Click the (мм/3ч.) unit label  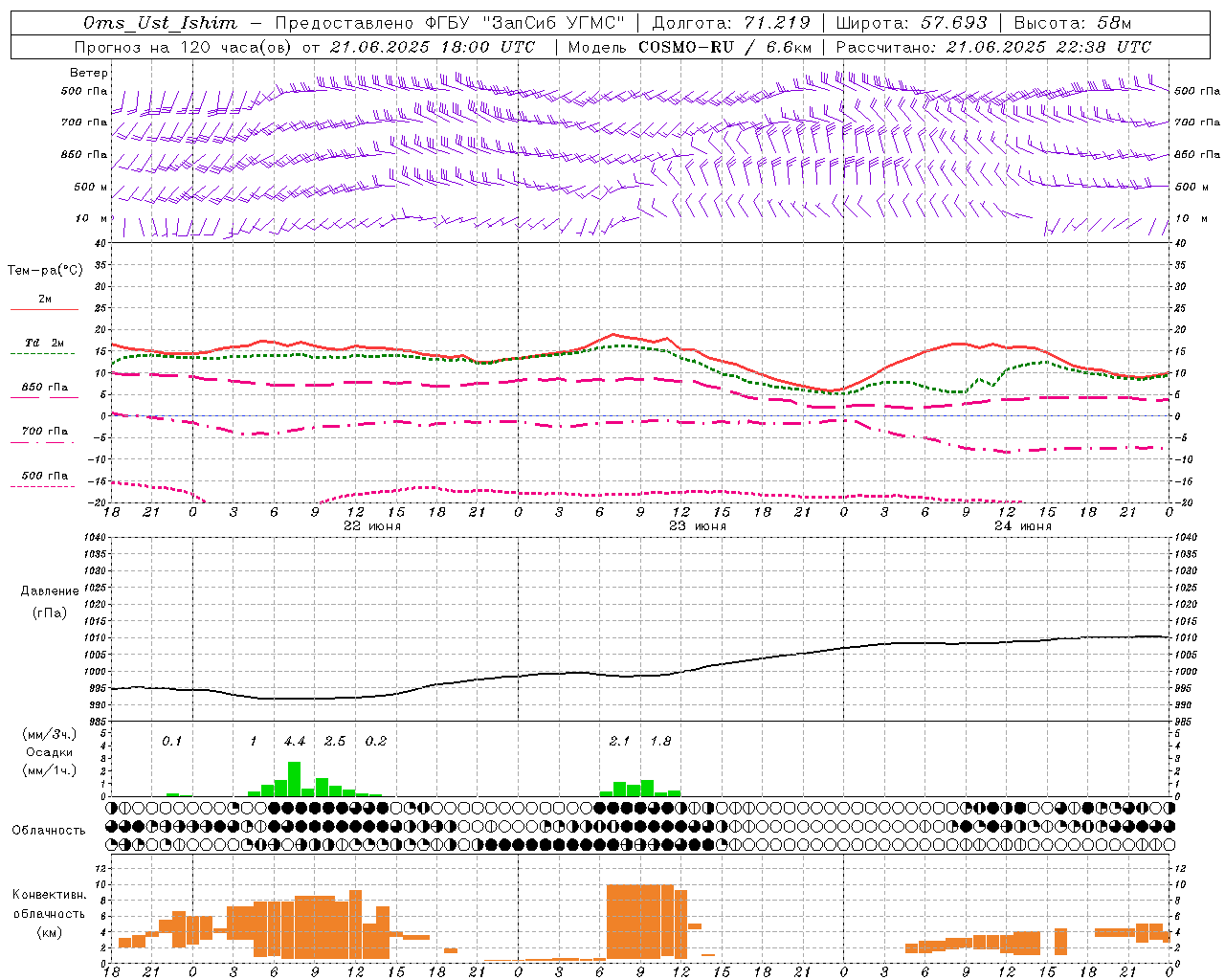tap(49, 734)
